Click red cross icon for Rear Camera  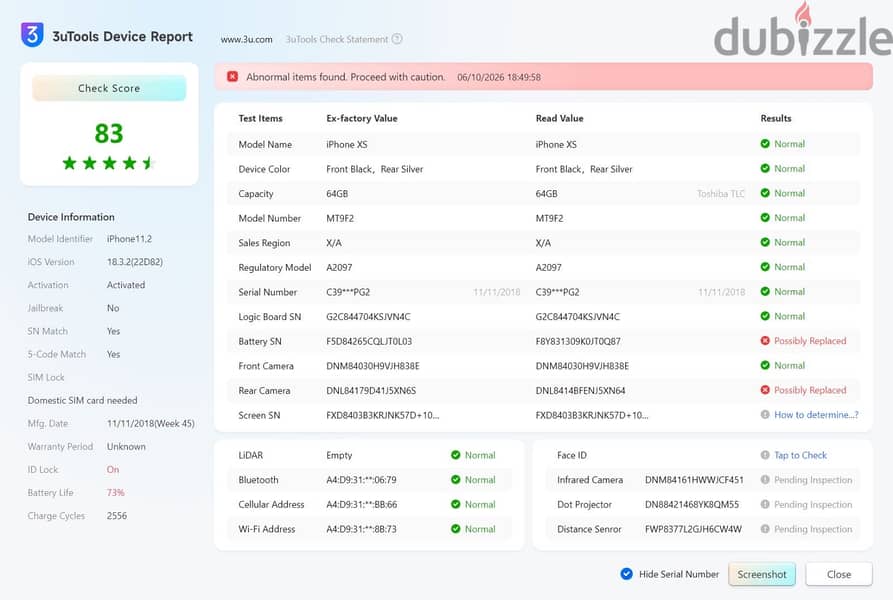(765, 390)
